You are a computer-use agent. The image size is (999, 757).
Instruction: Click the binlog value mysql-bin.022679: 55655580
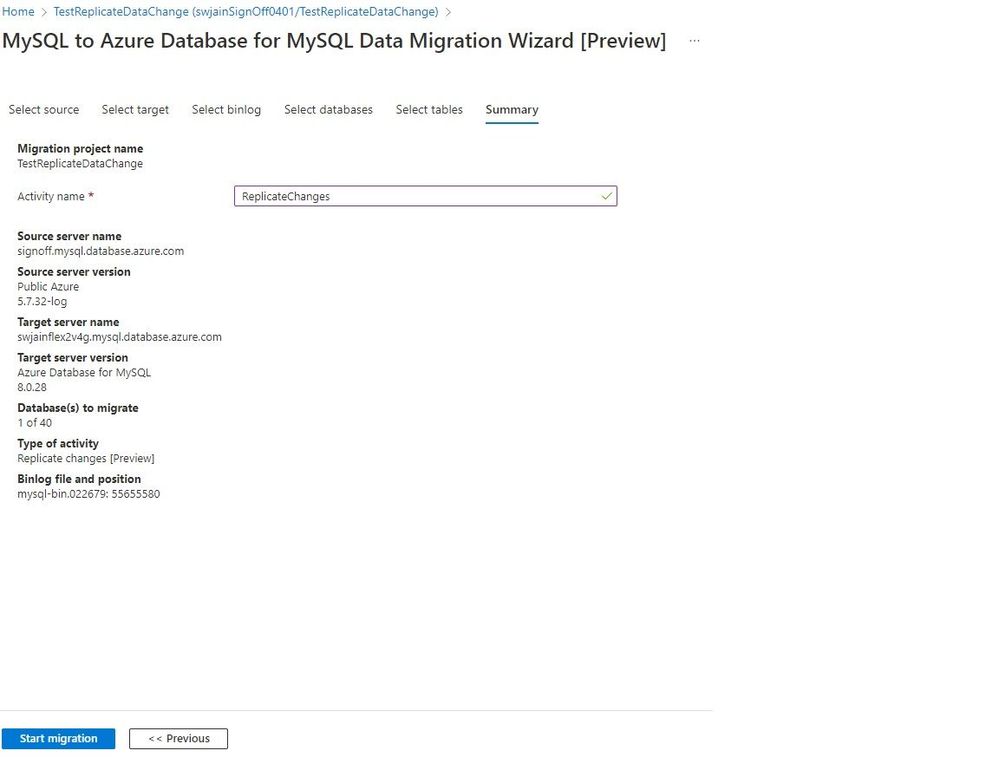tap(89, 494)
